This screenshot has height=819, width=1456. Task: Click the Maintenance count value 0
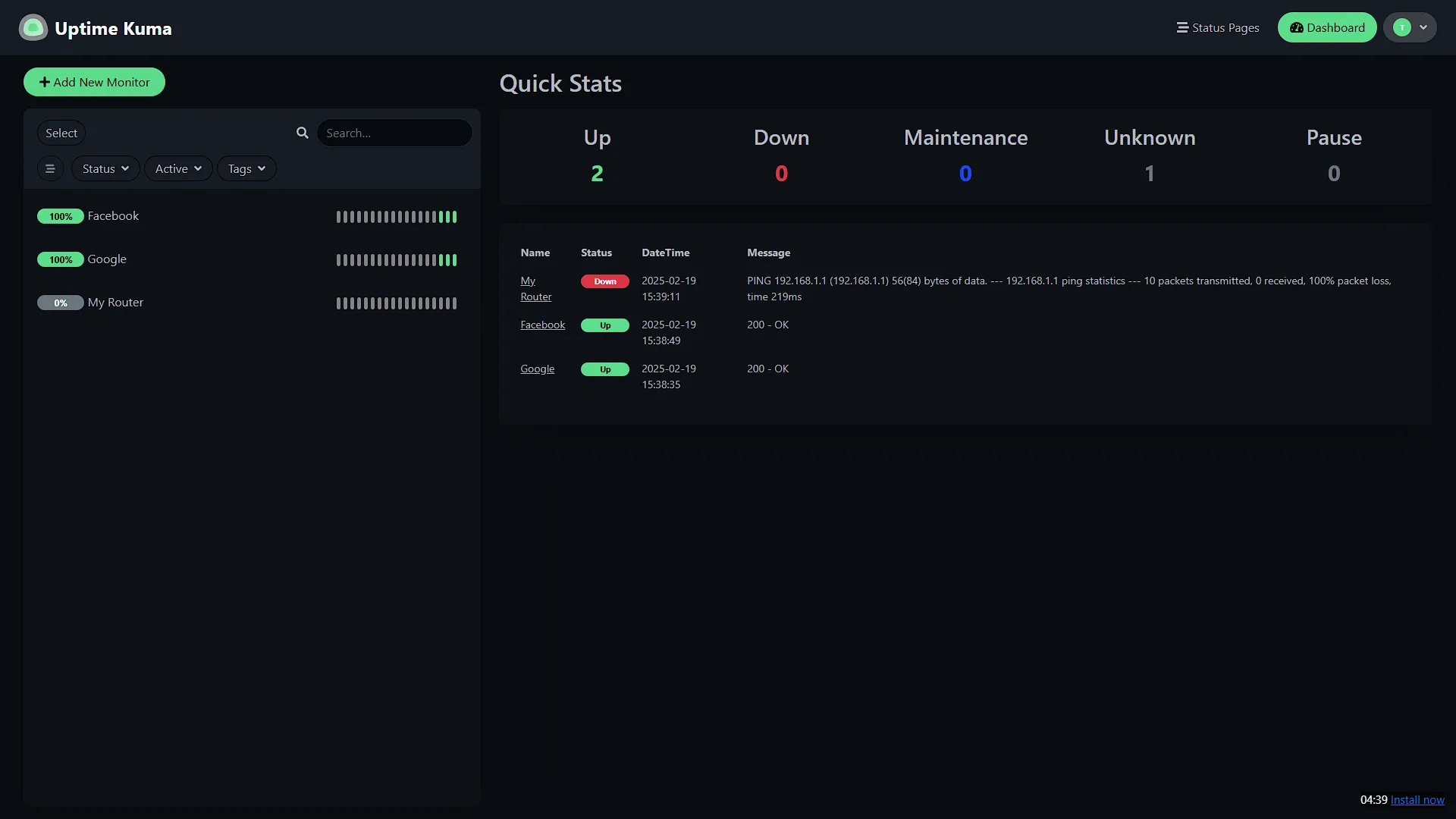coord(965,174)
